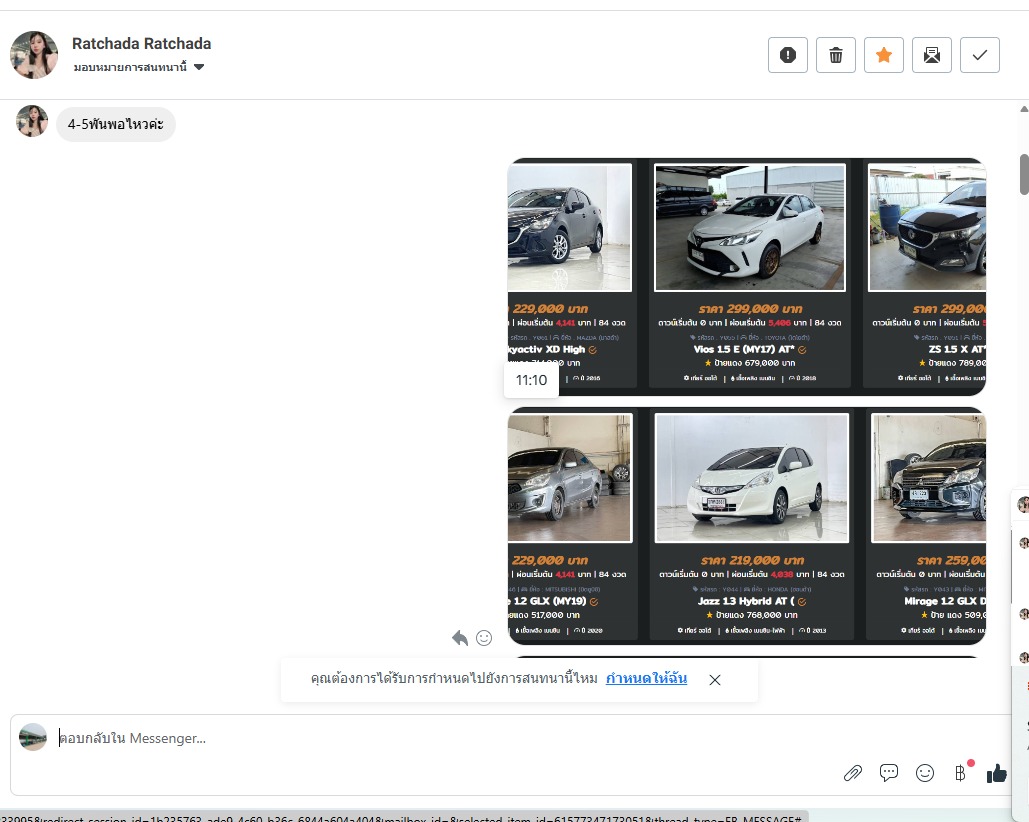The width and height of the screenshot is (1029, 822).
Task: Open the emoji picker in composer
Action: point(925,772)
